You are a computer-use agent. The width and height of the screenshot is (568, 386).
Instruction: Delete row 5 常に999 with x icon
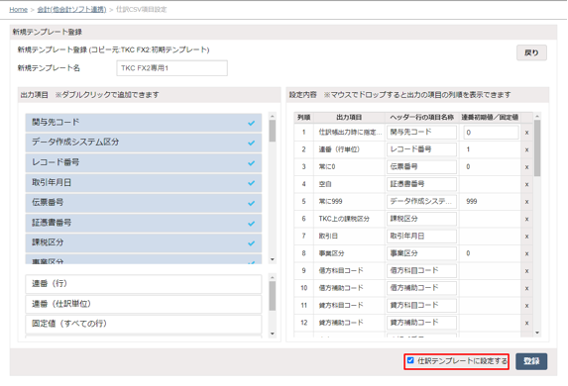coord(527,202)
